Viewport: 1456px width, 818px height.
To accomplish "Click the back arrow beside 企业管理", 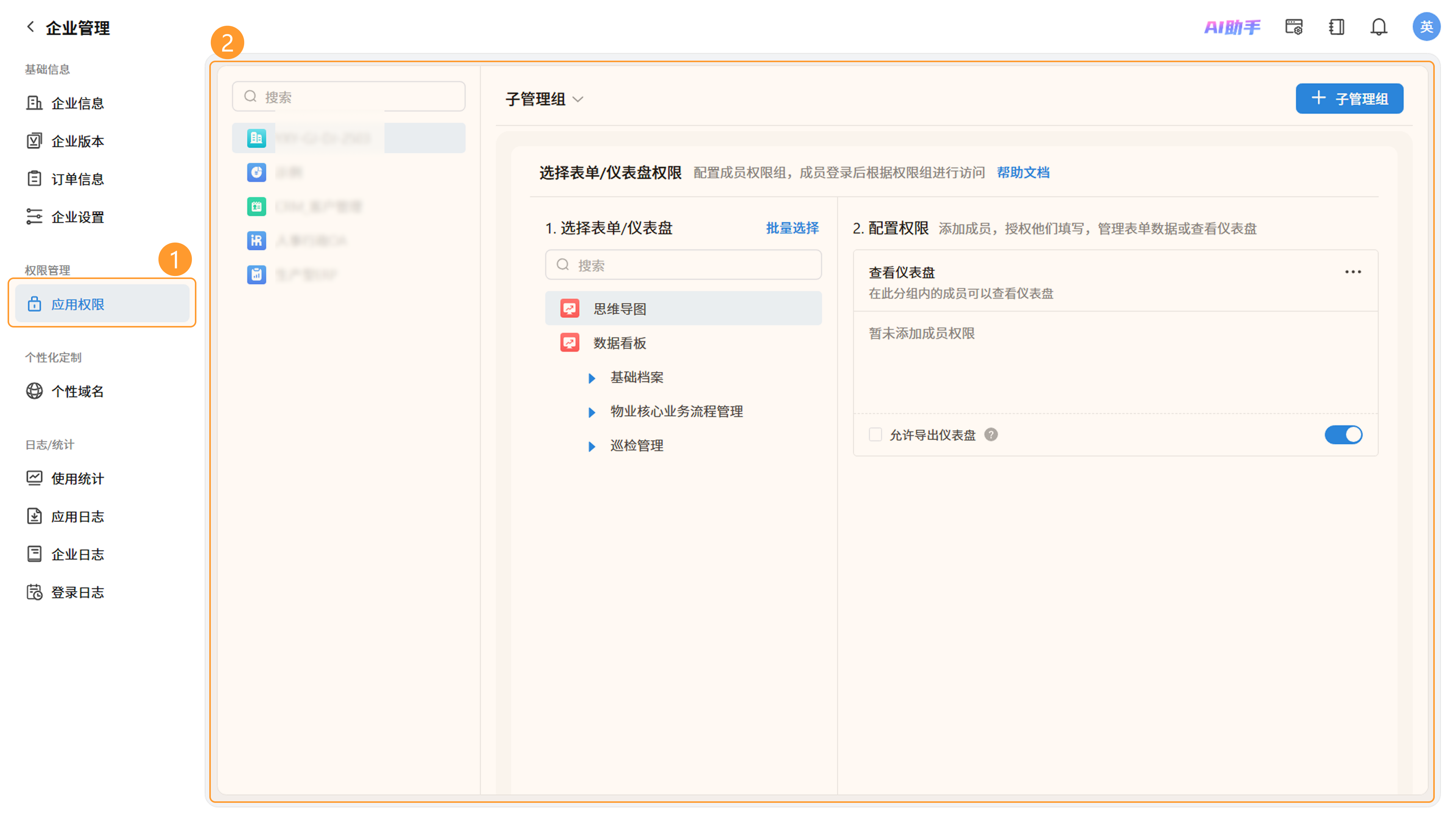I will click(x=30, y=27).
